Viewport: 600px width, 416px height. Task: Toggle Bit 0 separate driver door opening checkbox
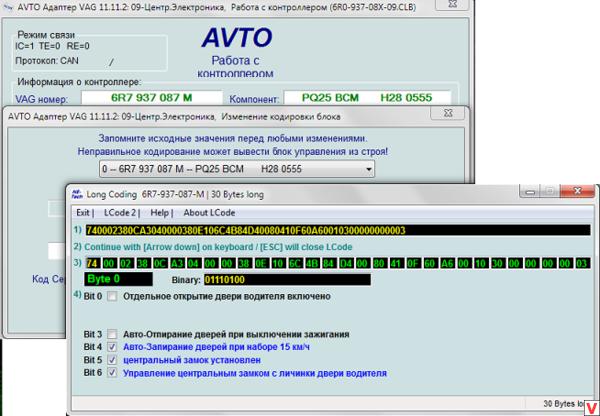point(112,296)
